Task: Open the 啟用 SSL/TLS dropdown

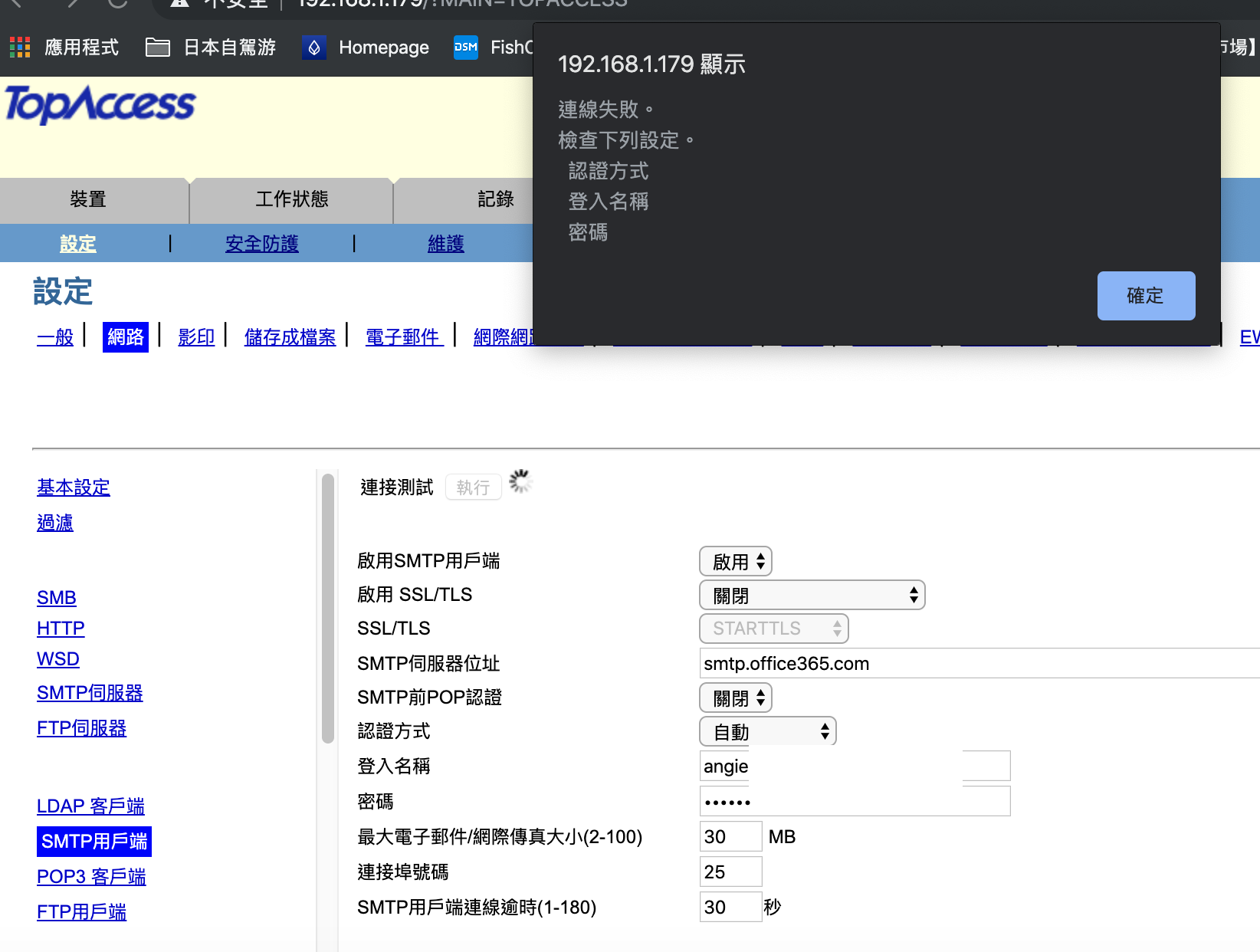Action: click(812, 596)
